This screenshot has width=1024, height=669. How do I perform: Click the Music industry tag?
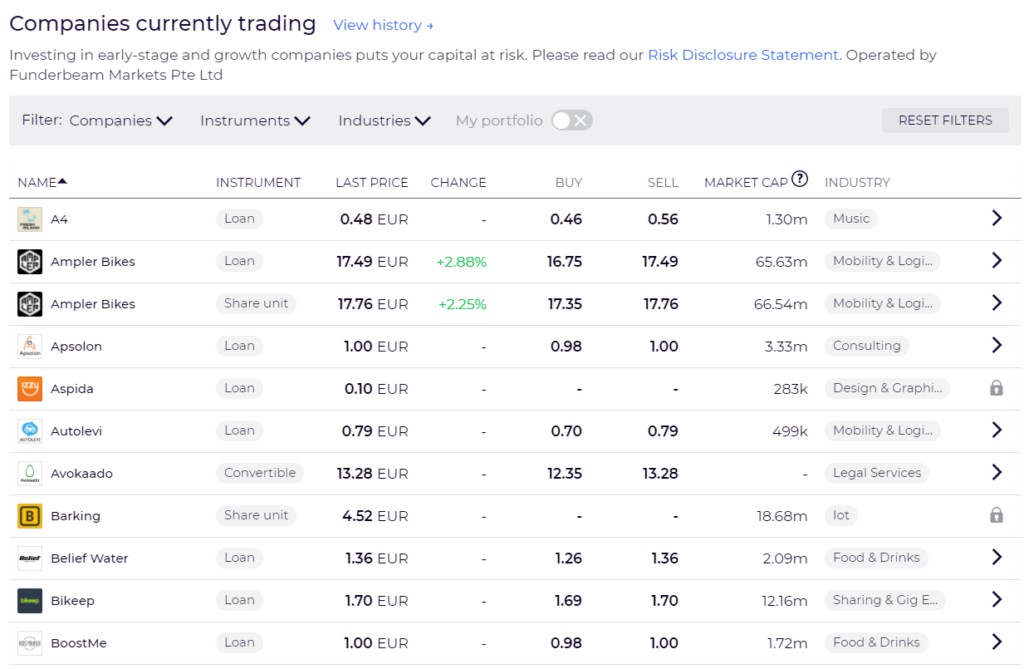pyautogui.click(x=851, y=218)
